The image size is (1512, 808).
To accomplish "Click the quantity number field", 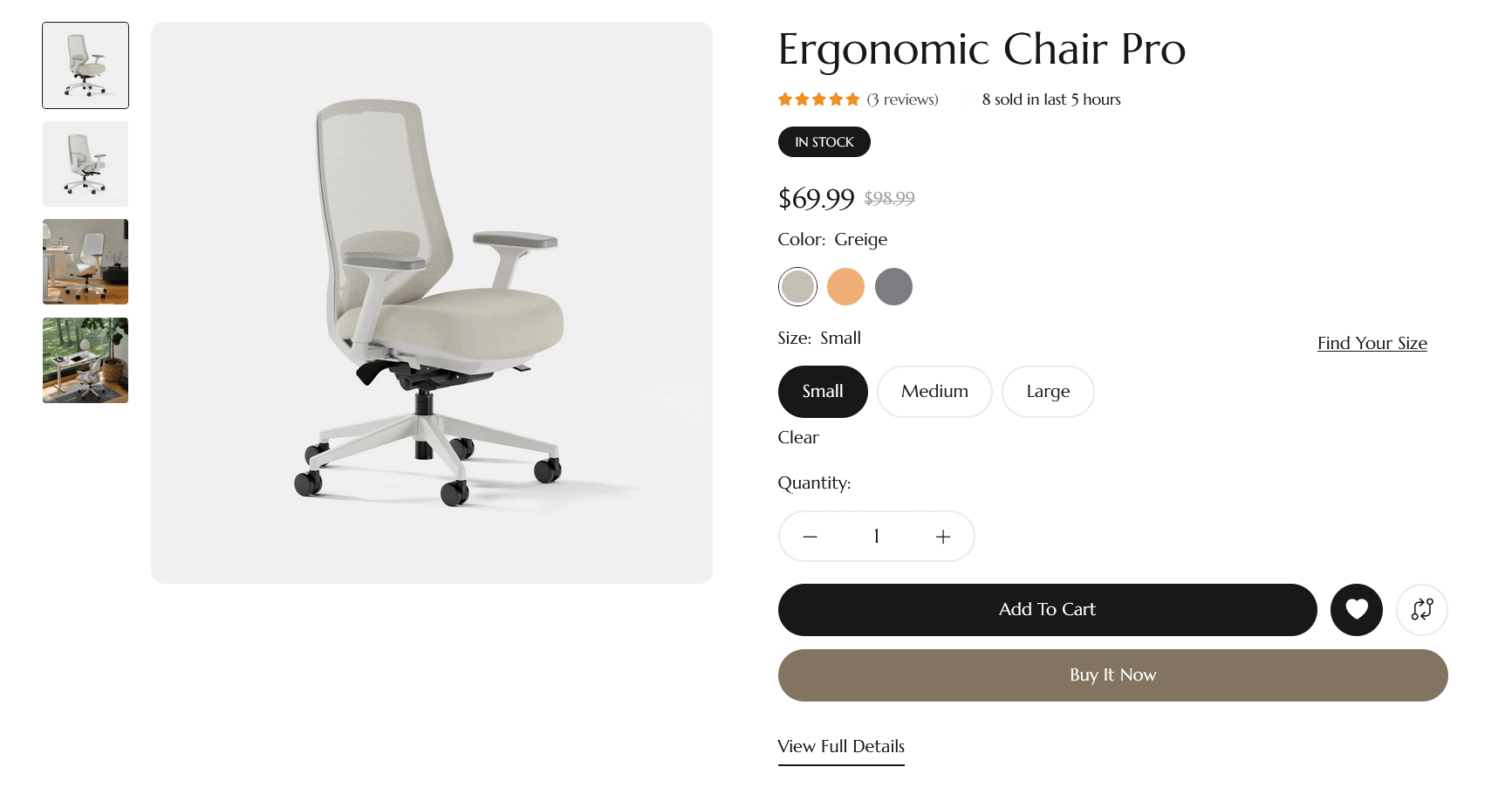I will [x=876, y=537].
